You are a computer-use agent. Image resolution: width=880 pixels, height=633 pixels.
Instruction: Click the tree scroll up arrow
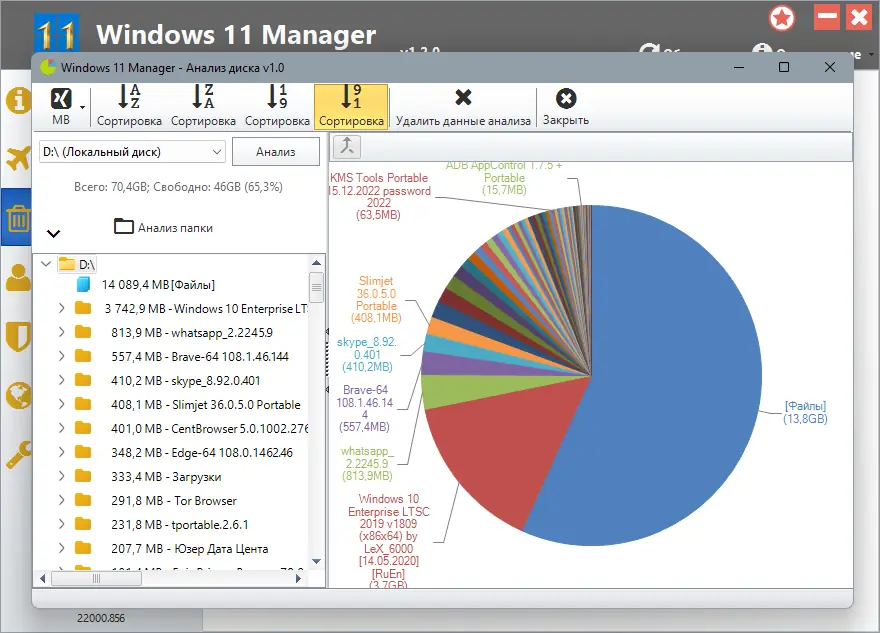click(x=317, y=263)
